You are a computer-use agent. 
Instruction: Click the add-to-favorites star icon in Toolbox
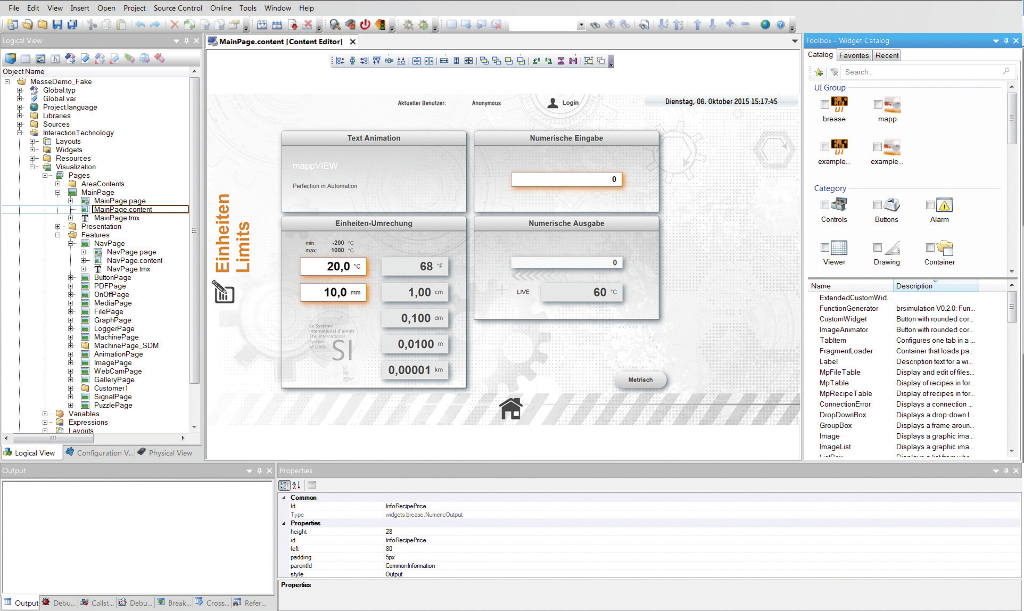[x=819, y=73]
